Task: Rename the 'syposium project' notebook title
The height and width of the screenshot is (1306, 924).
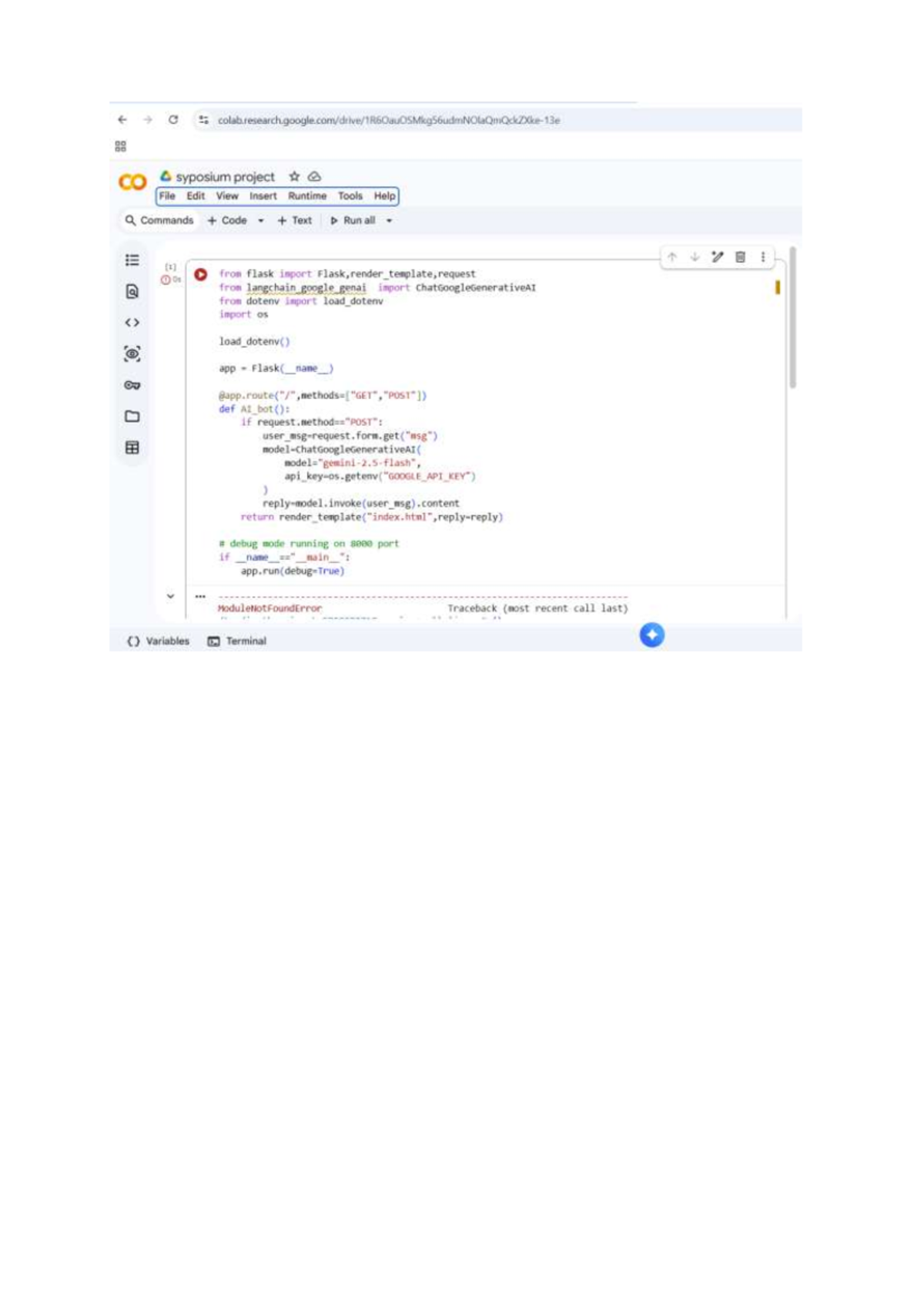Action: pyautogui.click(x=225, y=177)
